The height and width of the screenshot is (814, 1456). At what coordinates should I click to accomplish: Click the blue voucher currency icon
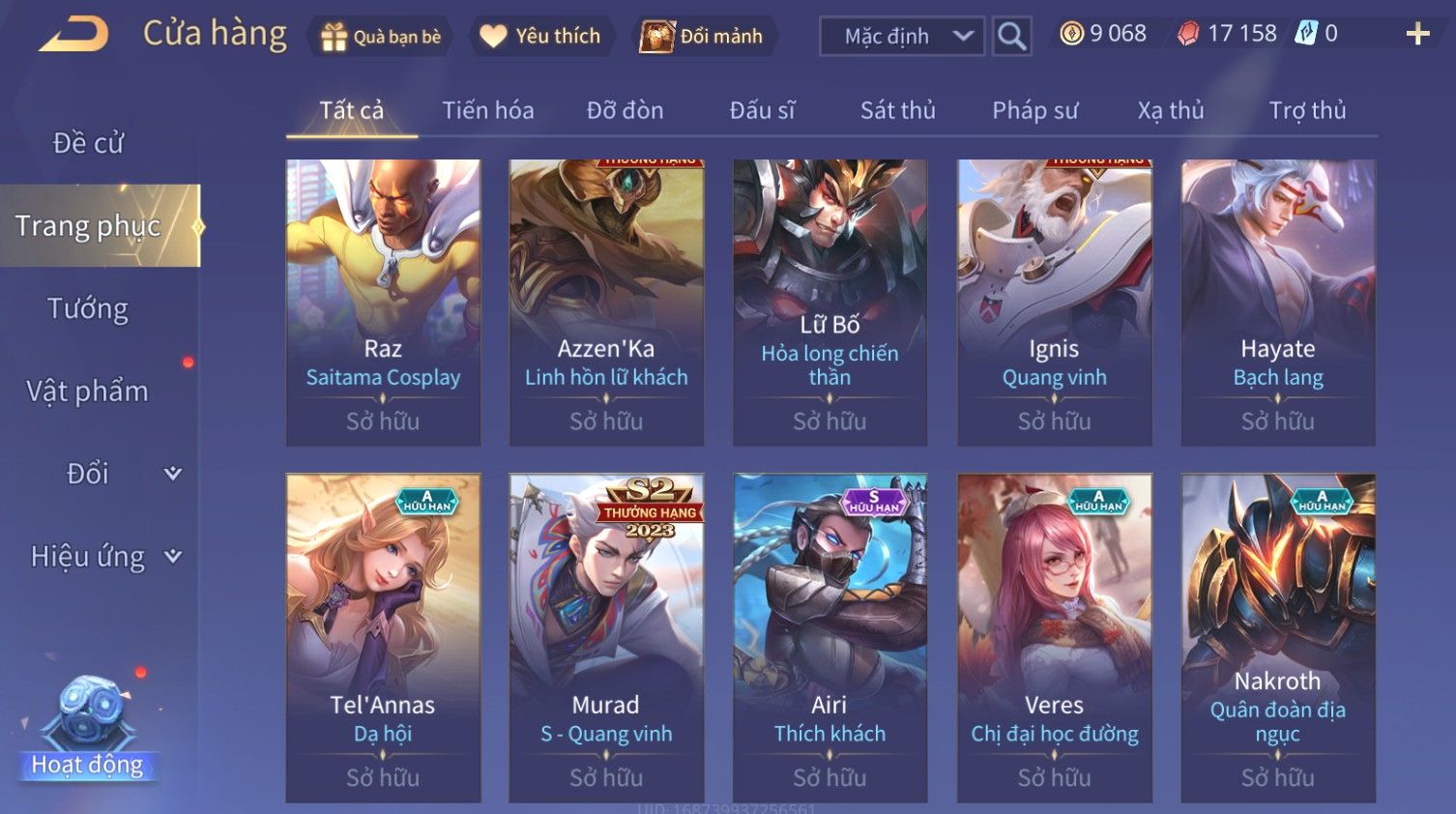(x=1306, y=34)
